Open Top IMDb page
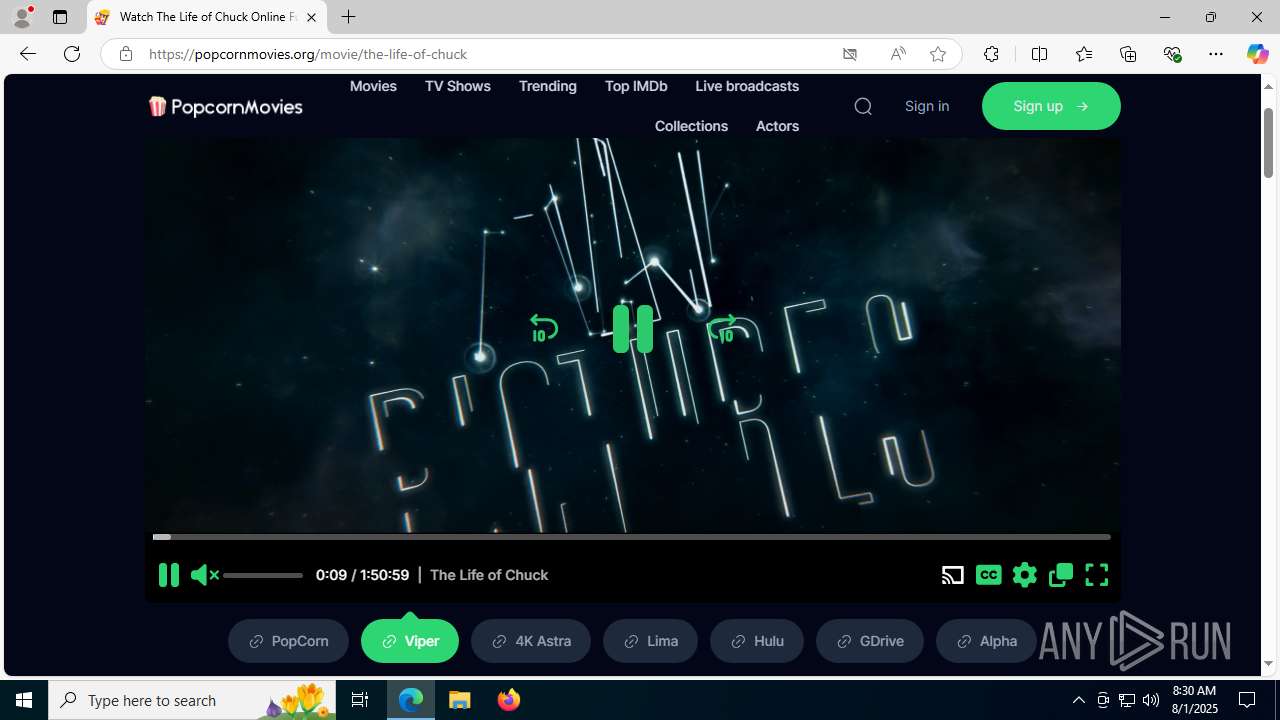Image resolution: width=1280 pixels, height=720 pixels. pos(636,86)
